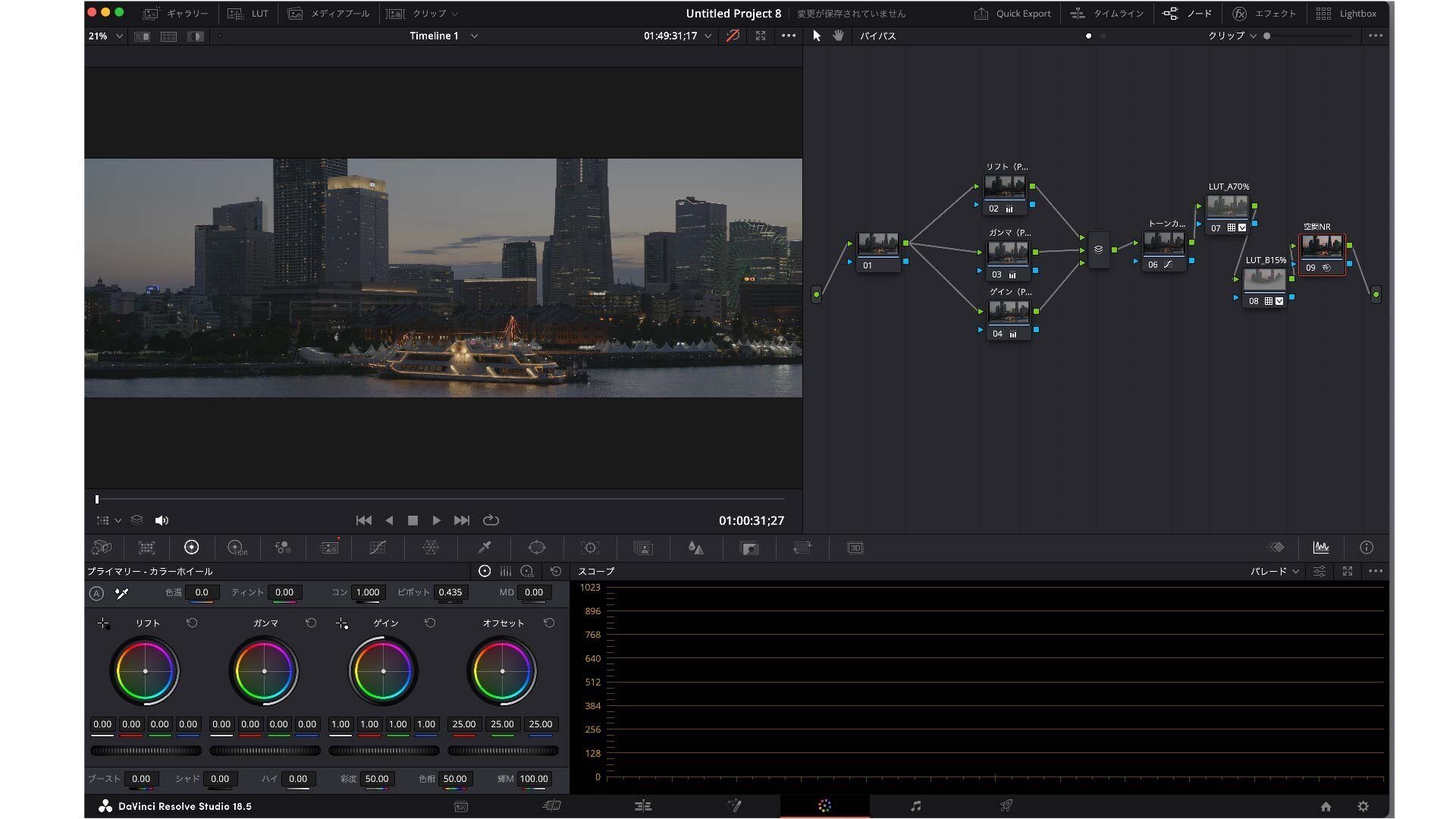Image resolution: width=1456 pixels, height=819 pixels.
Task: Switch to the Fairlight page tab
Action: point(915,806)
